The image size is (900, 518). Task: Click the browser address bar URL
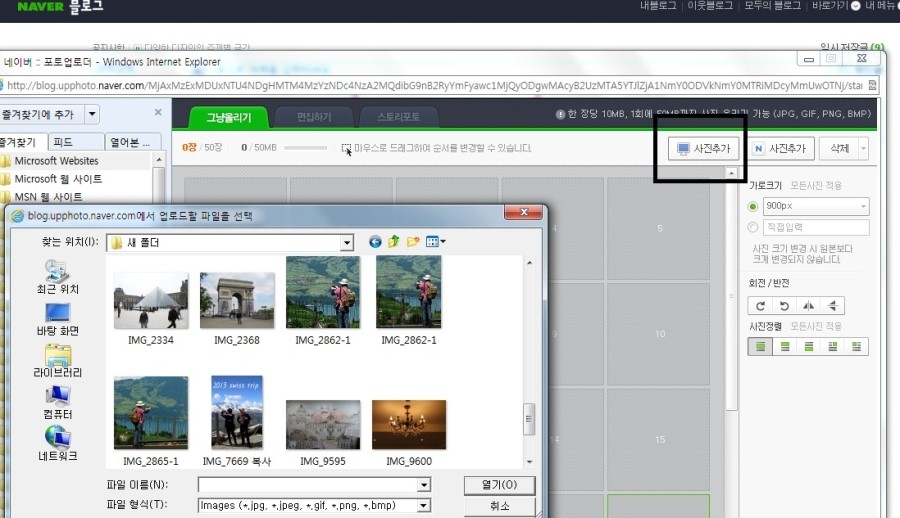tap(435, 86)
